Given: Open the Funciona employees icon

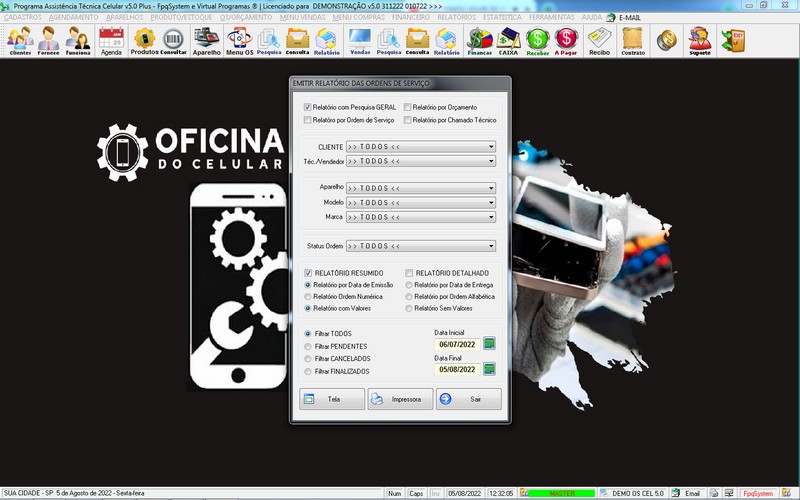Looking at the screenshot, I should [78, 41].
